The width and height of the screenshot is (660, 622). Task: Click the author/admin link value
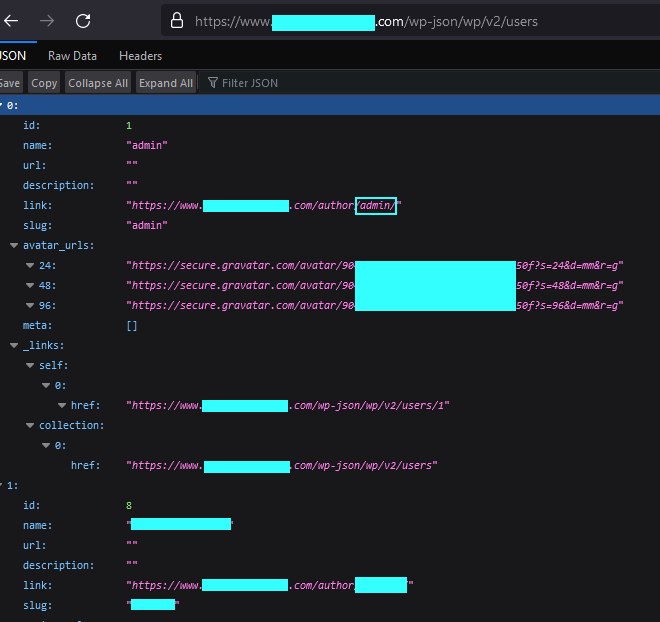click(x=263, y=205)
